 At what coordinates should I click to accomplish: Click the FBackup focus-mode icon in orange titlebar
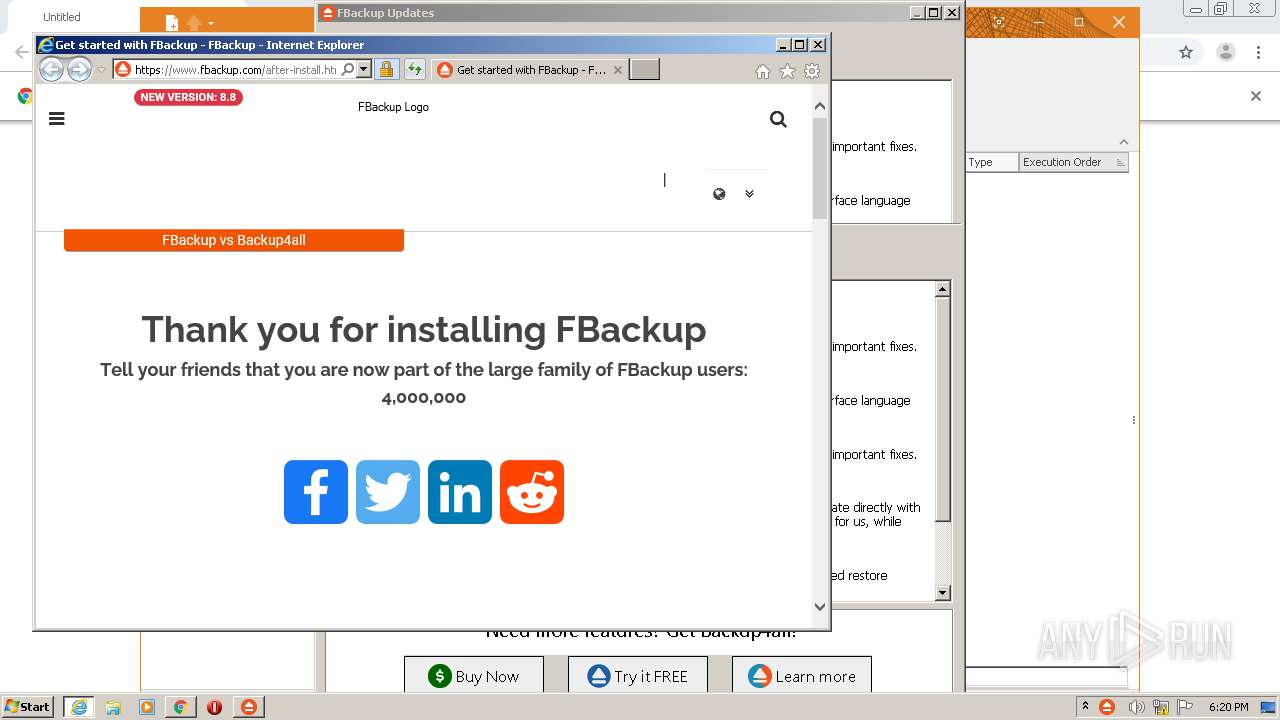tap(998, 22)
